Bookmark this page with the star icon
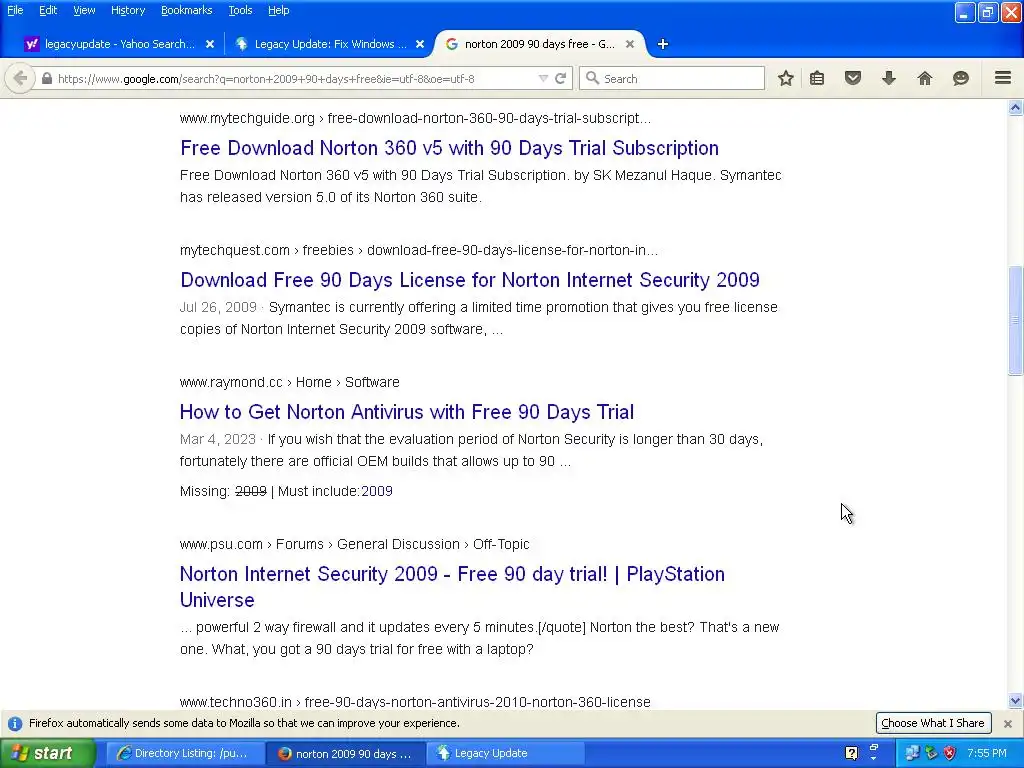 (786, 78)
